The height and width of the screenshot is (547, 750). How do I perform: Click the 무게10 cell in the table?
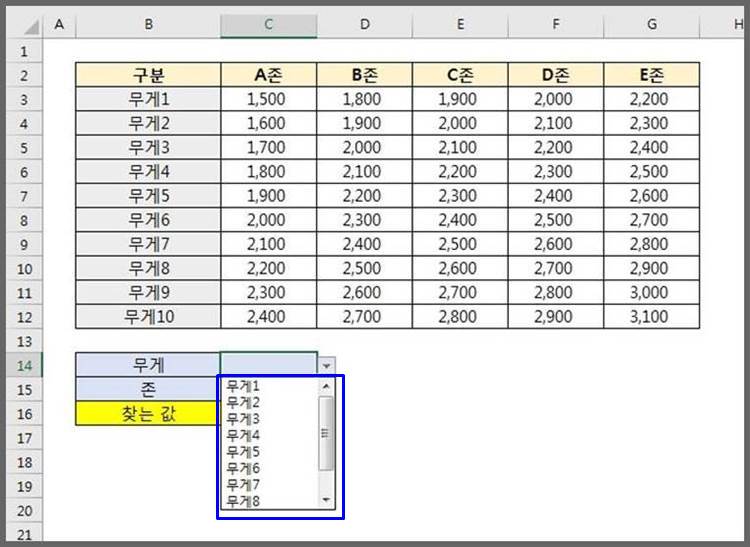point(148,317)
